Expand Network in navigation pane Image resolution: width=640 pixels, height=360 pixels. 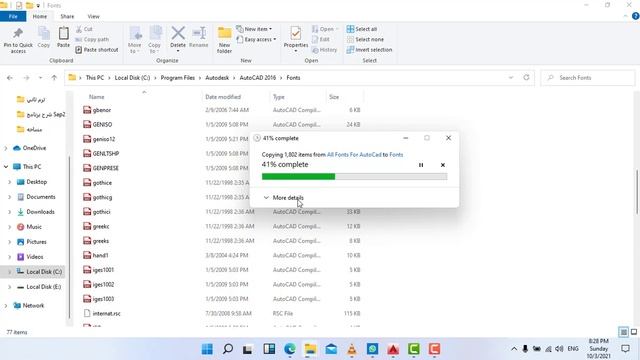tap(6, 305)
